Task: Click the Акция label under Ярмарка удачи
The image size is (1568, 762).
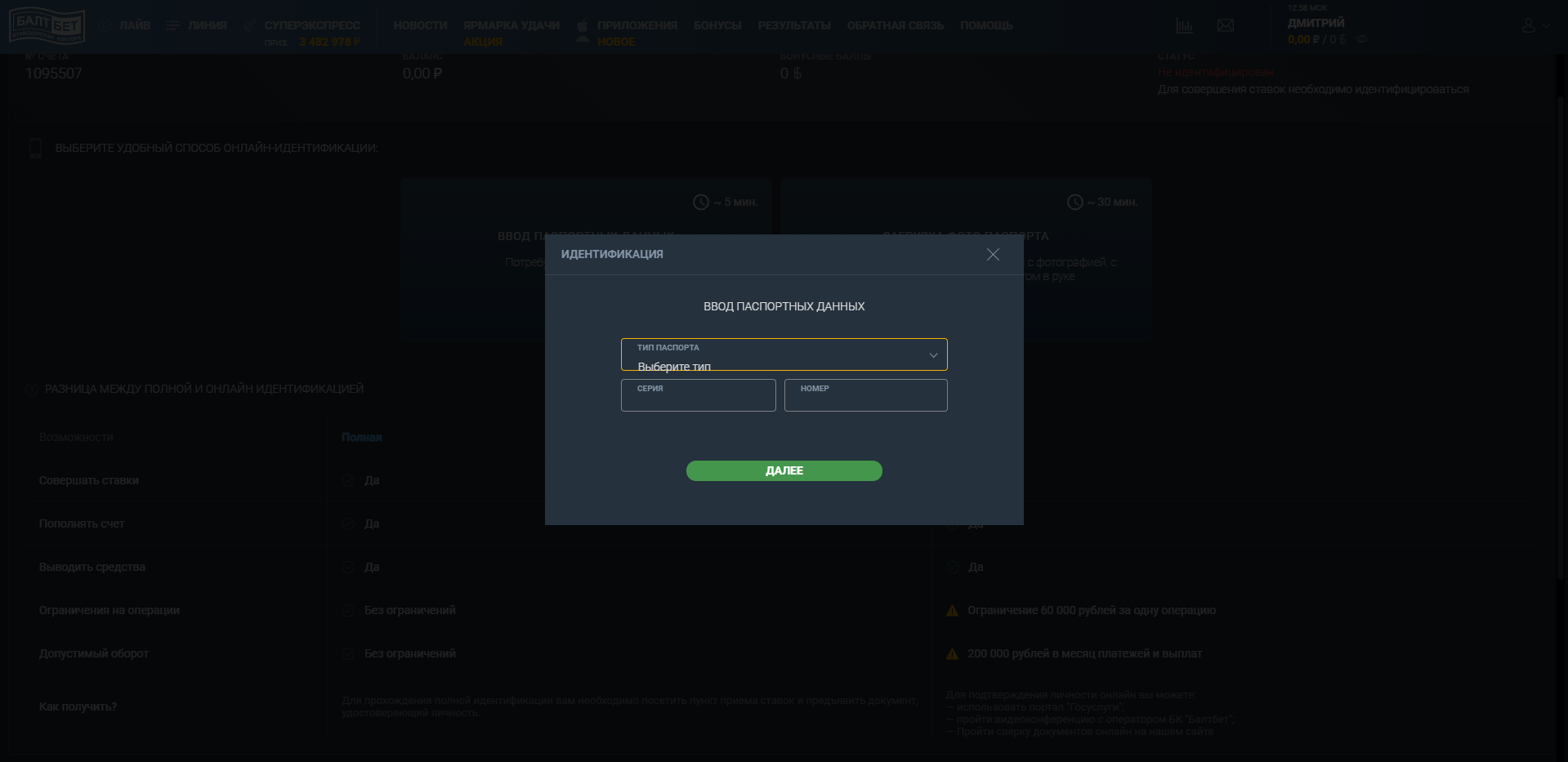Action: (x=483, y=42)
